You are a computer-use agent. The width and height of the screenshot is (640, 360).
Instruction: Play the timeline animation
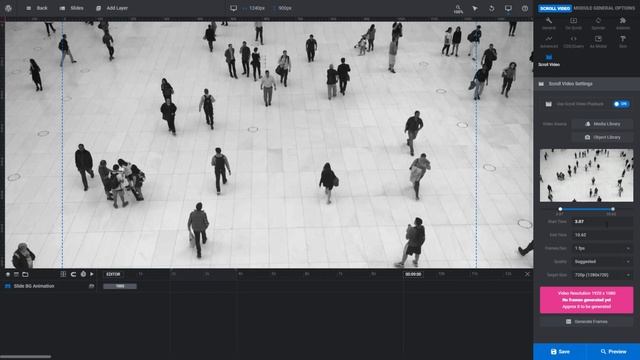[x=92, y=274]
